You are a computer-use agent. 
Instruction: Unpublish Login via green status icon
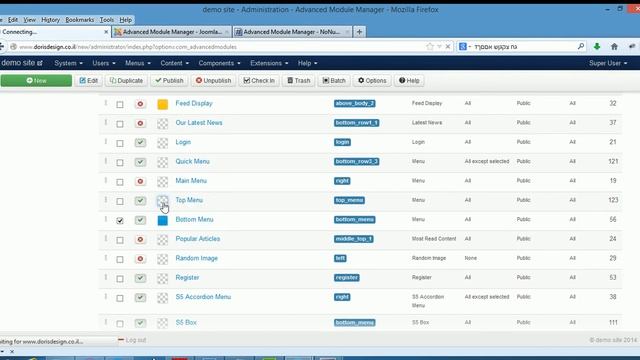click(x=140, y=142)
